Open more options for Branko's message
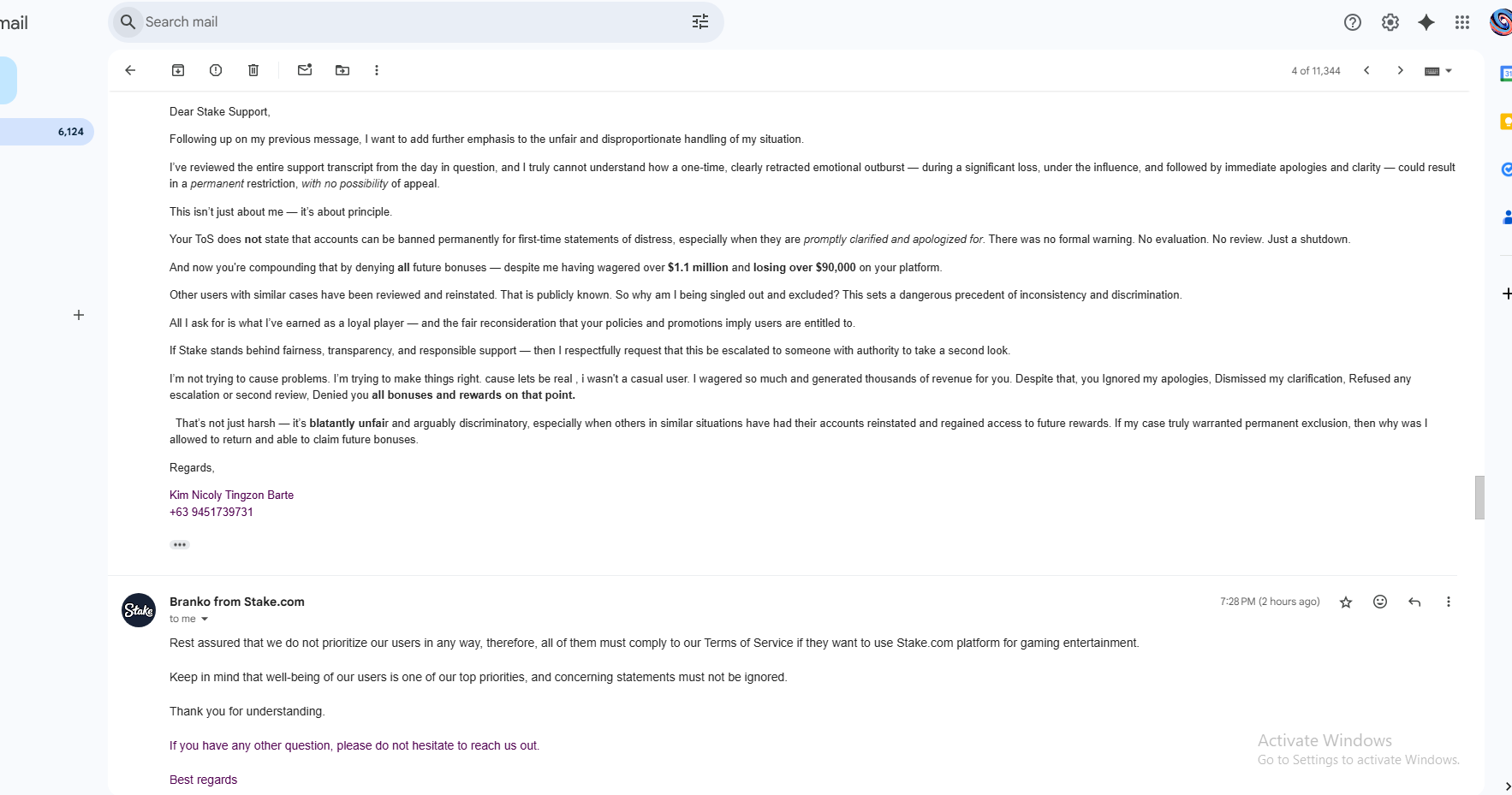Viewport: 1512px width, 795px height. click(x=1449, y=602)
